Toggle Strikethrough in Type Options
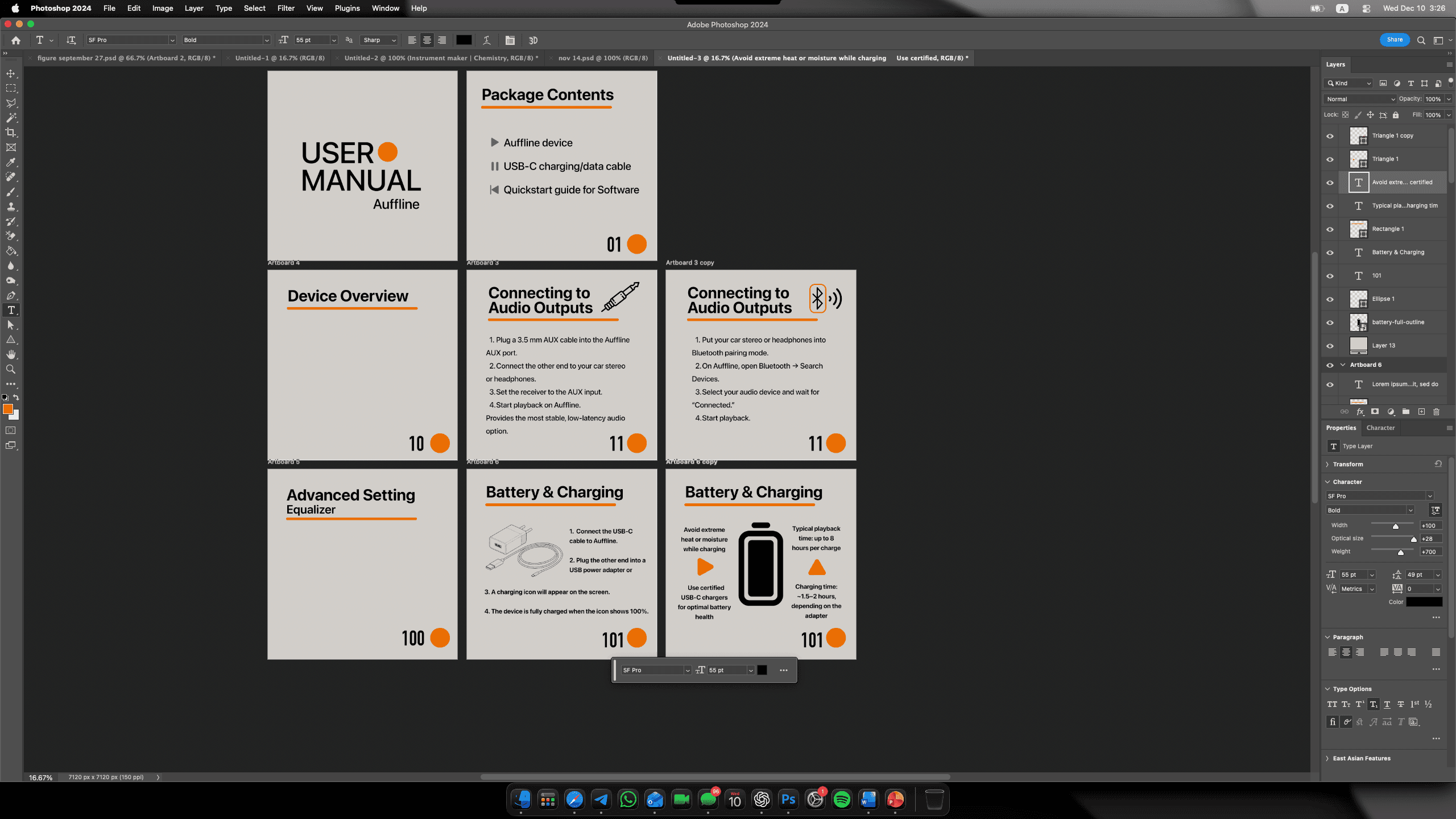 tap(1401, 705)
